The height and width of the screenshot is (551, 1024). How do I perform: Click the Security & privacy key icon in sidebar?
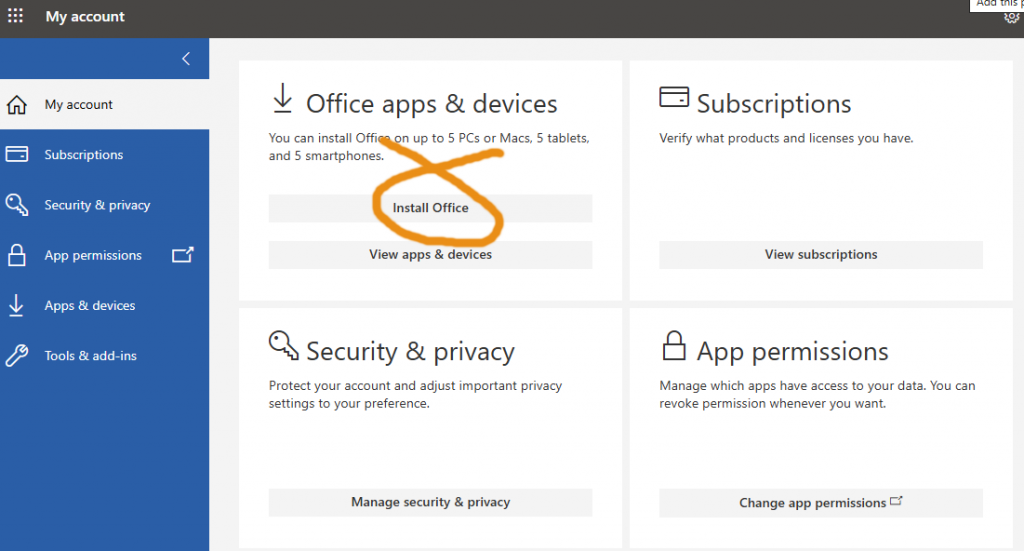click(17, 205)
